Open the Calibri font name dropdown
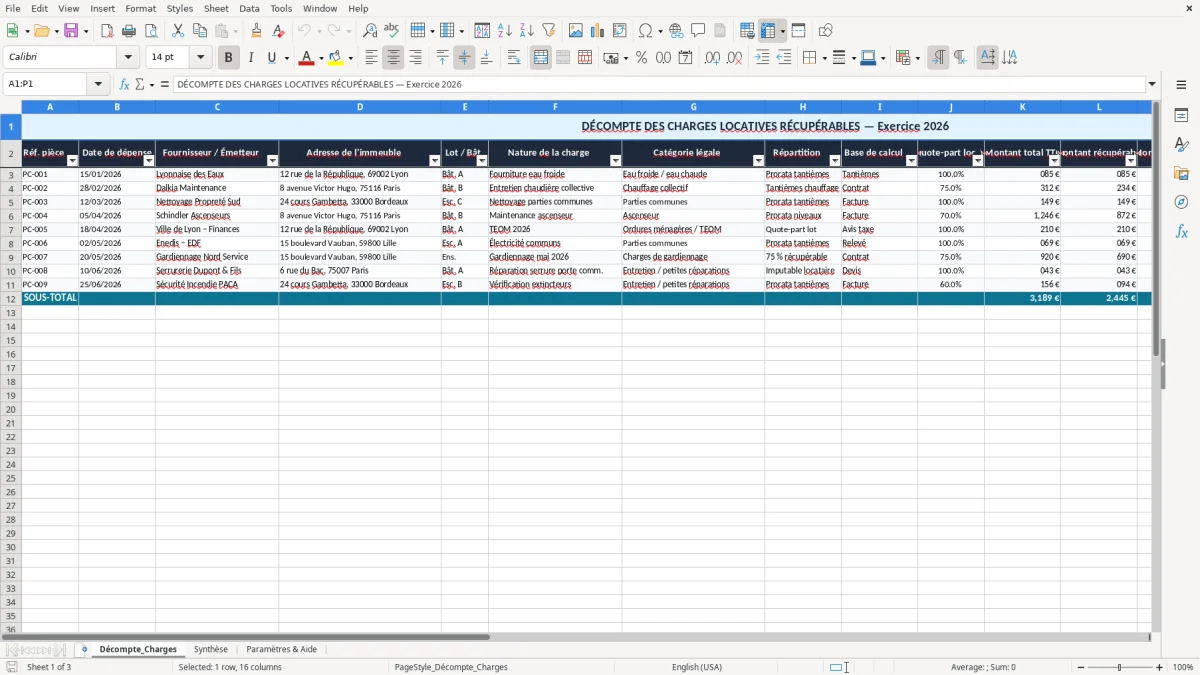The height and width of the screenshot is (675, 1200). tap(128, 58)
